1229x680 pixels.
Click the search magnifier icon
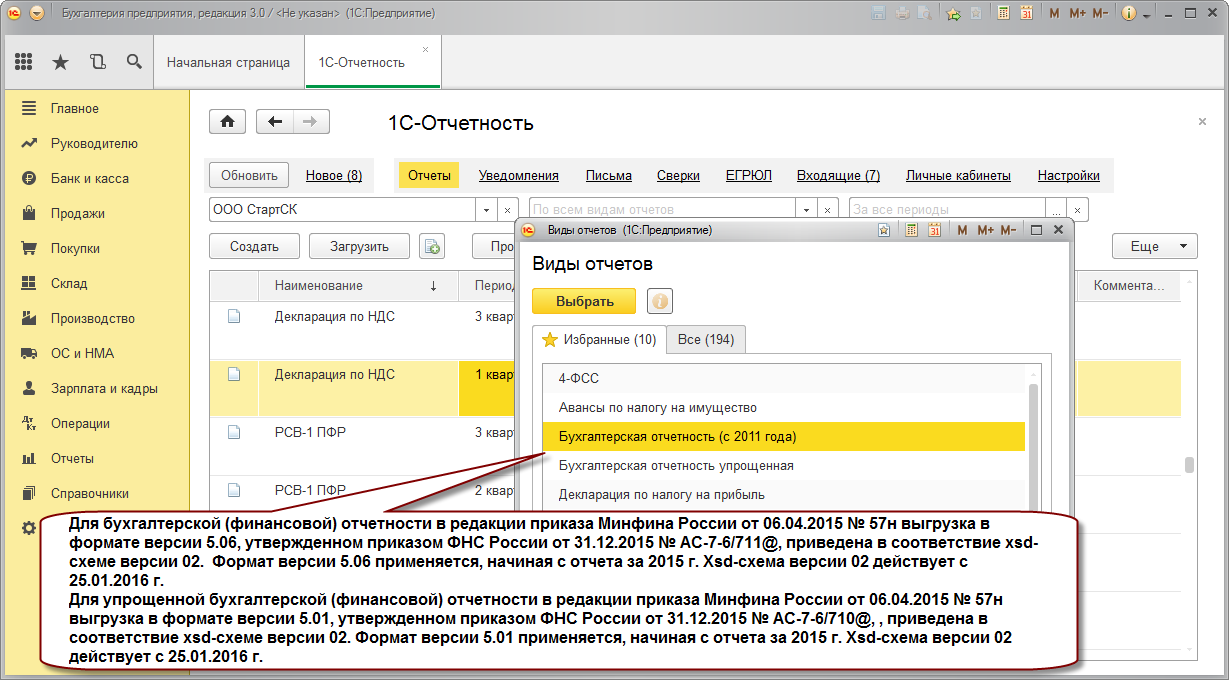click(x=133, y=62)
